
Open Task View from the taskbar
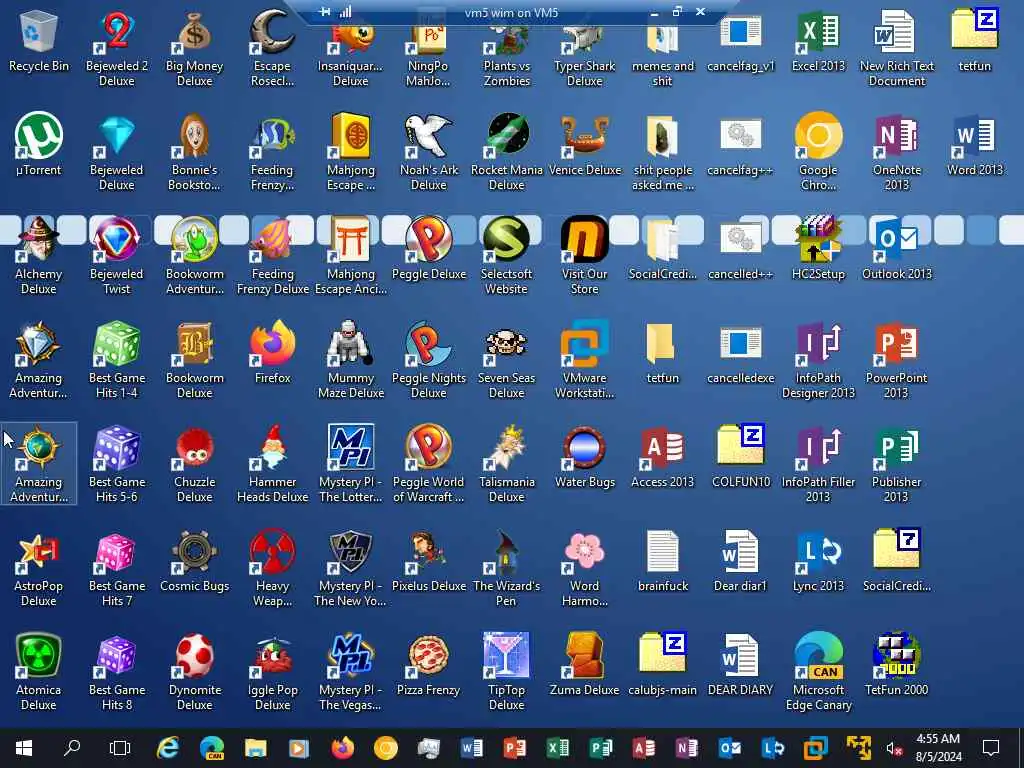120,748
